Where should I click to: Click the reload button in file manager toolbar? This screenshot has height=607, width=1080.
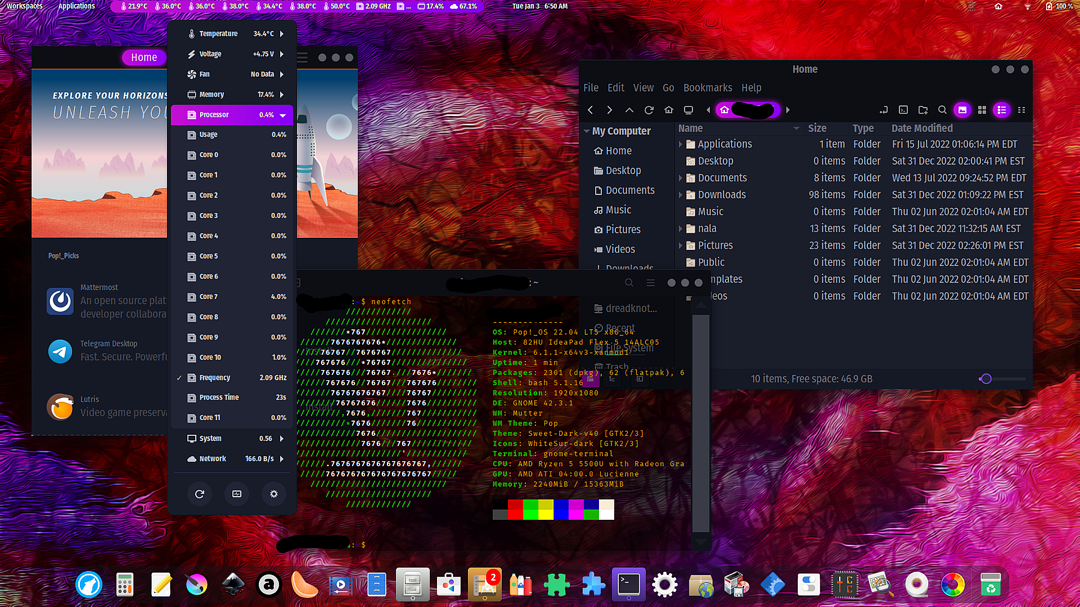(649, 110)
